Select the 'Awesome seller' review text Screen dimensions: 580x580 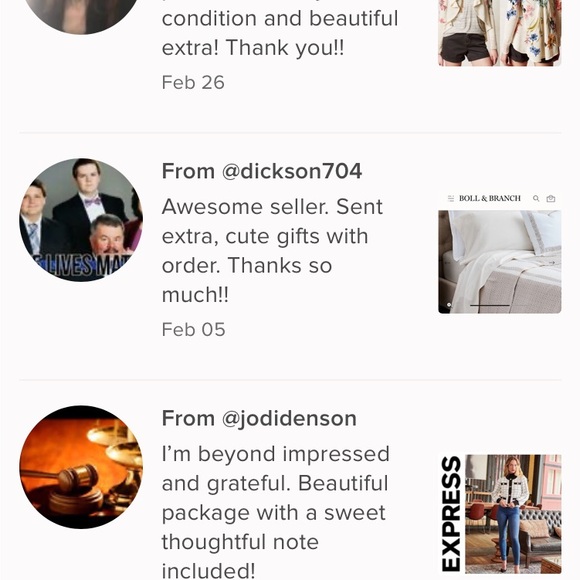272,250
